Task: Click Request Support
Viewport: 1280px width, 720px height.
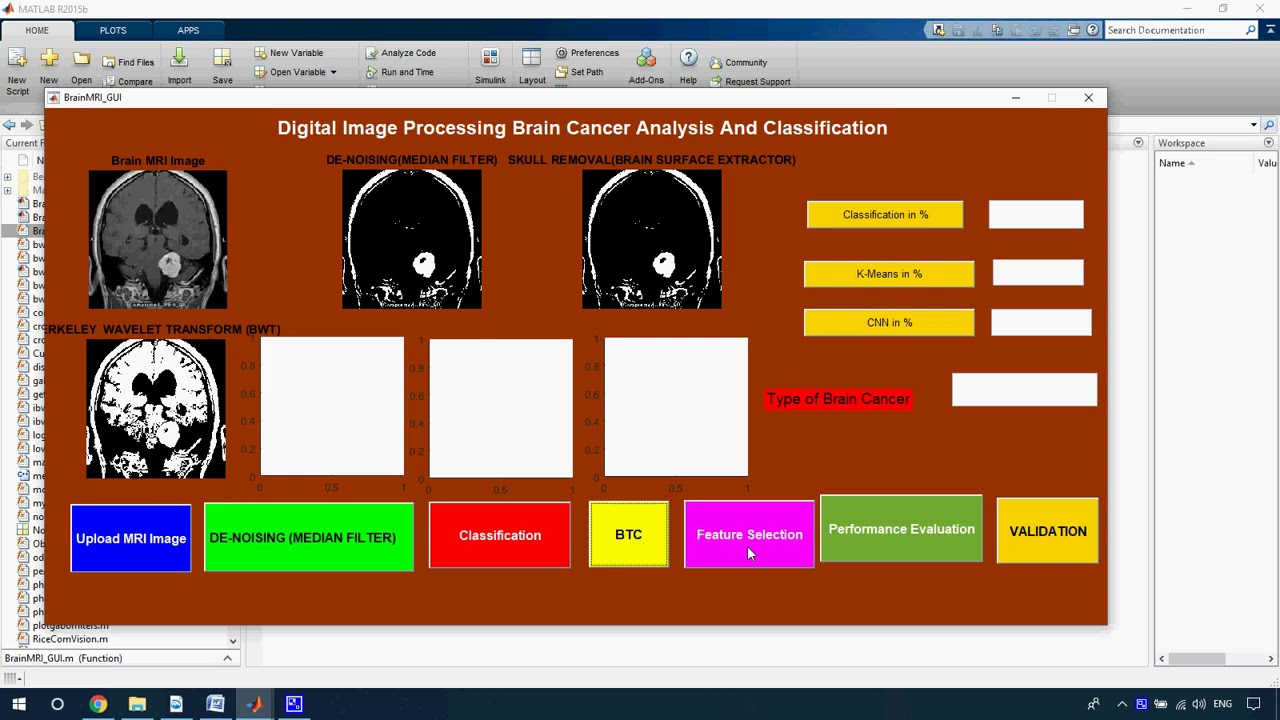Action: 749,82
